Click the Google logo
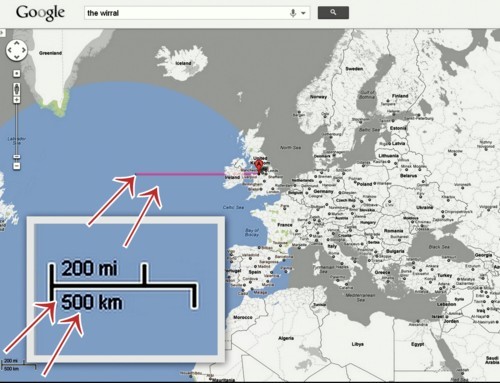500x383 pixels. click(x=40, y=13)
